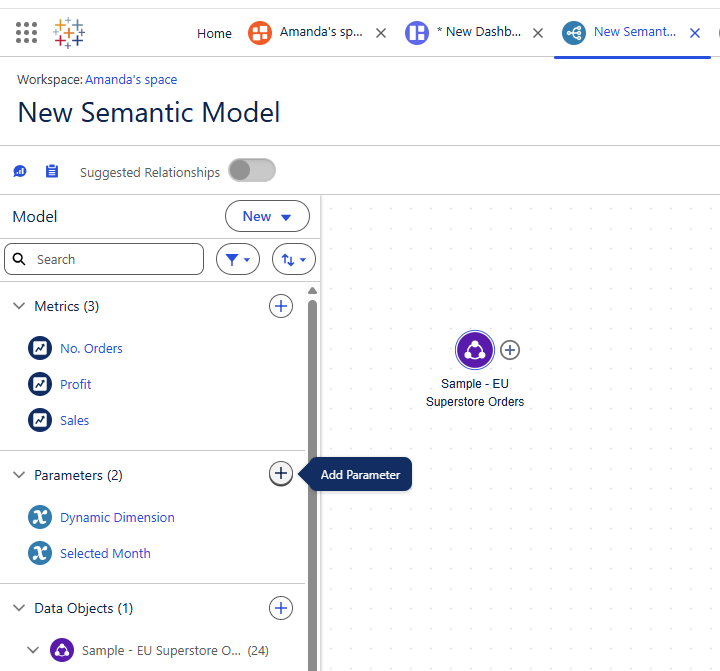The height and width of the screenshot is (671, 720).
Task: Collapse the Parameters section
Action: pos(19,475)
